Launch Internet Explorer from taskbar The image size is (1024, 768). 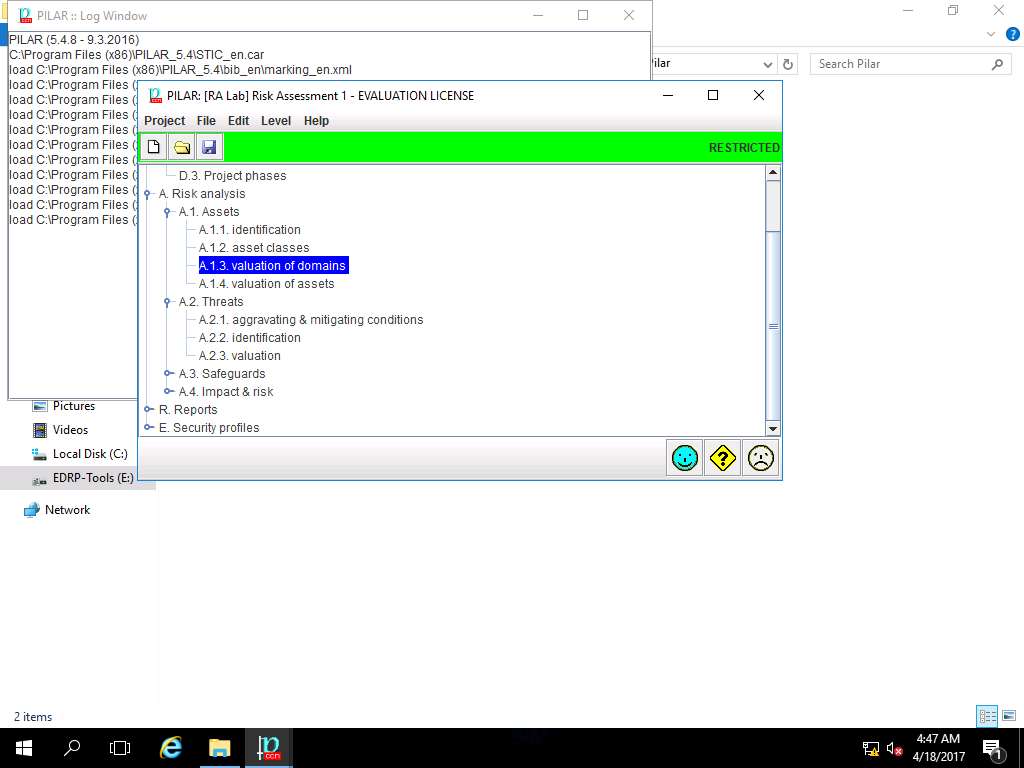coord(170,748)
